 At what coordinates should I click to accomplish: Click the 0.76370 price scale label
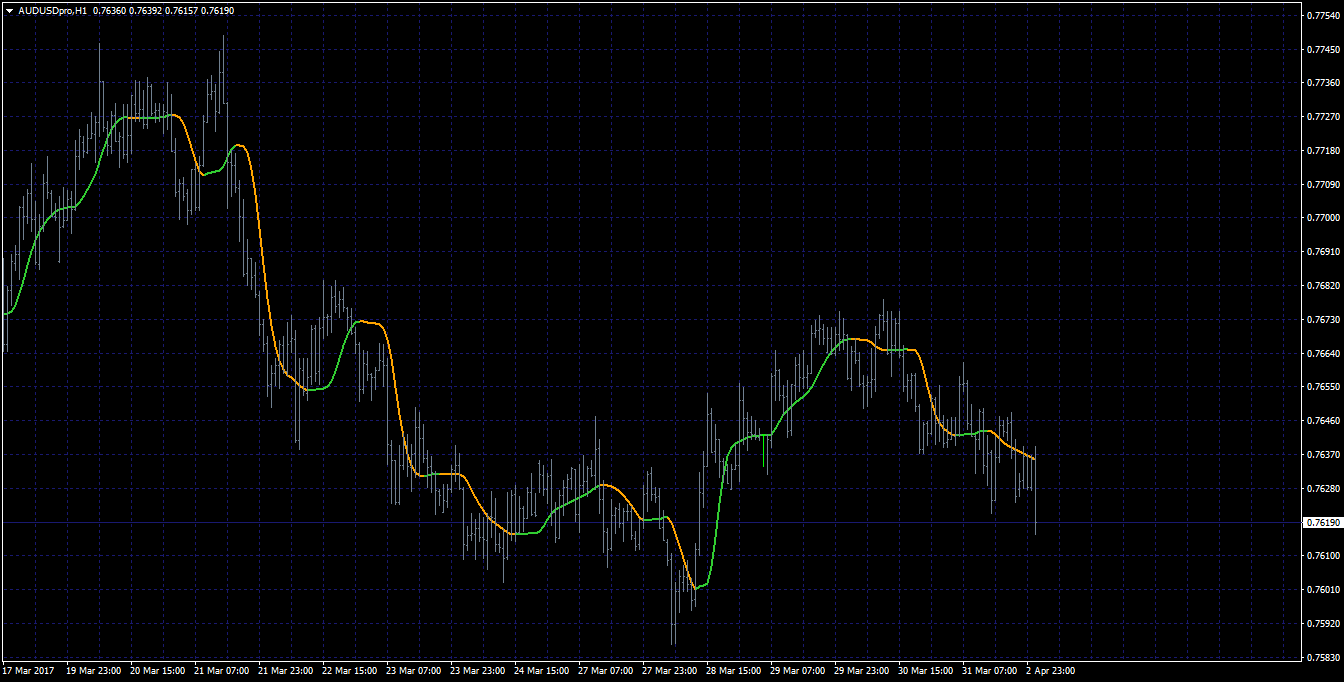tap(1323, 454)
